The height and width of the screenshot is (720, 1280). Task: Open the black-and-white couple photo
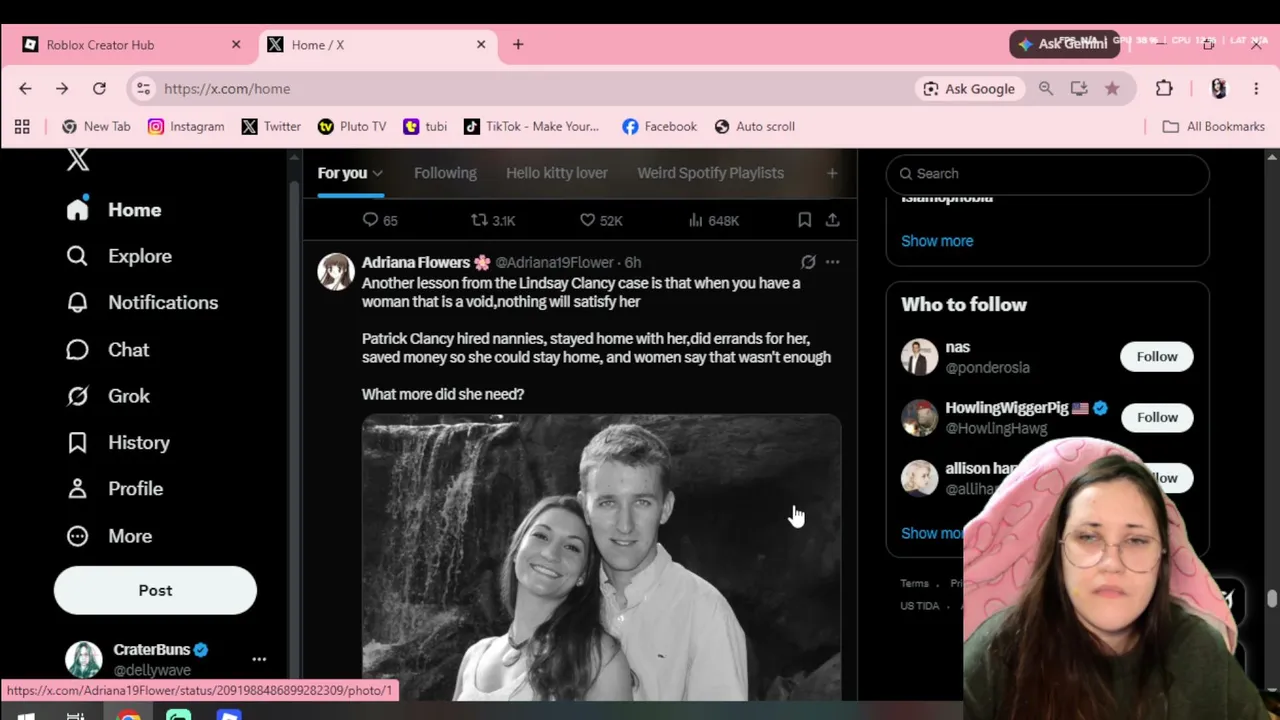tap(601, 557)
